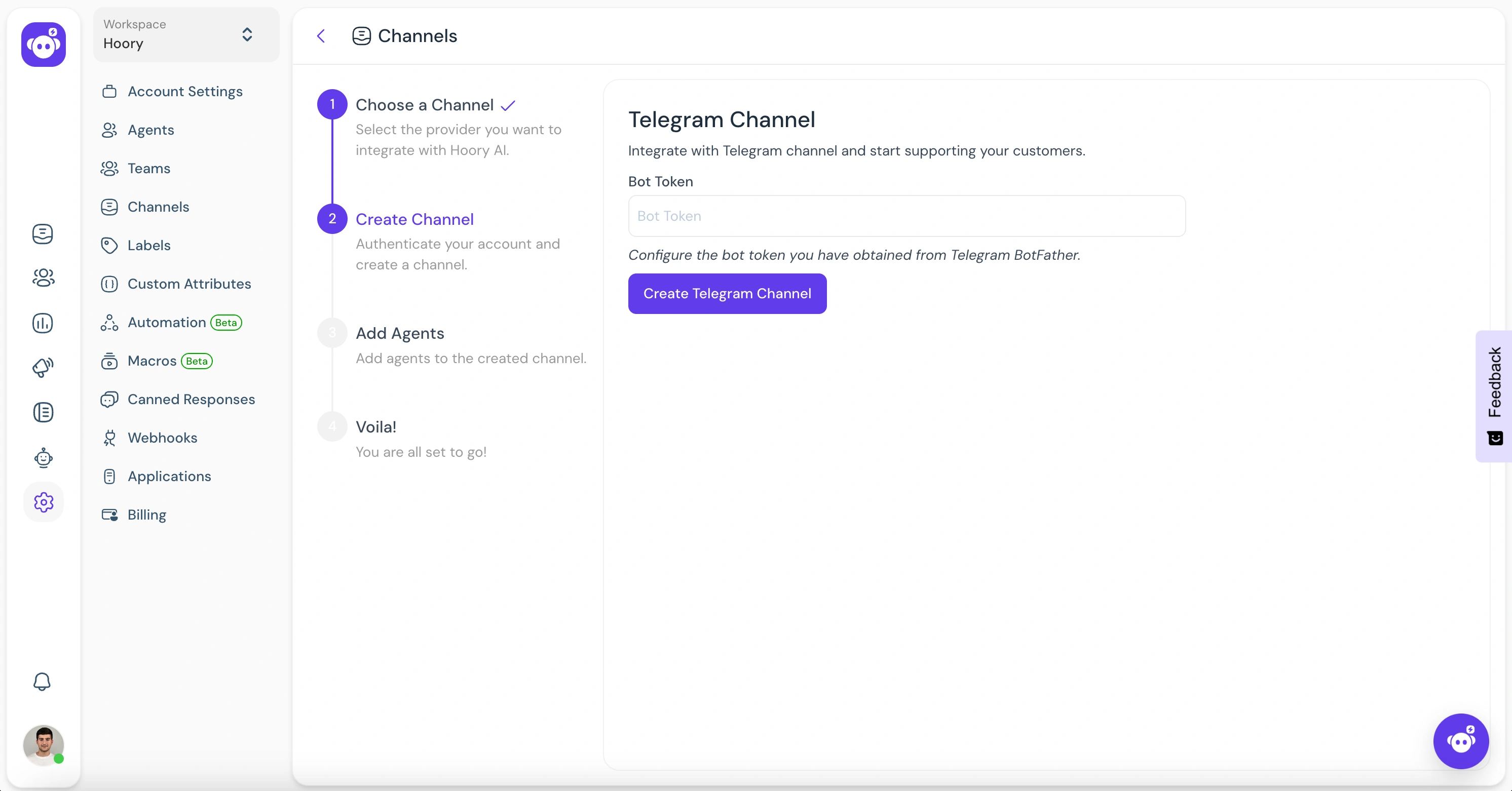Click Create Telegram Channel button
Image resolution: width=1512 pixels, height=791 pixels.
727,294
